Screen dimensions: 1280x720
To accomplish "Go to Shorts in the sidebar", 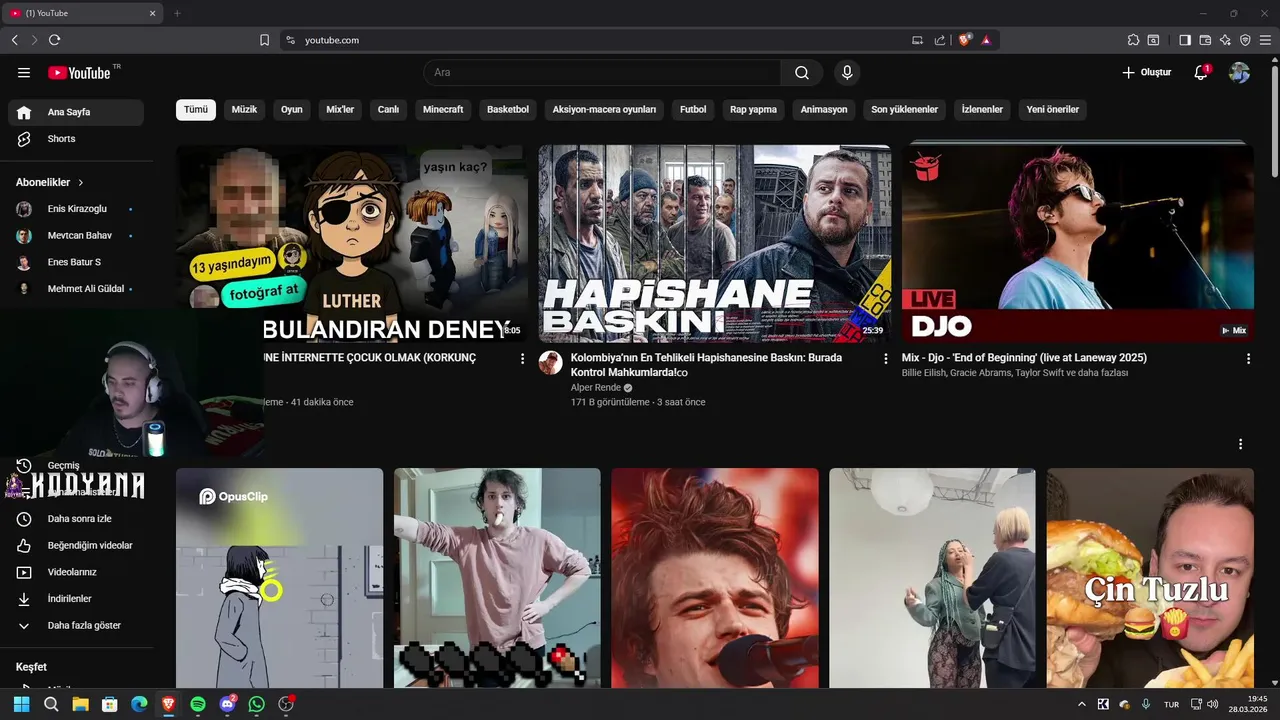I will 76,139.
